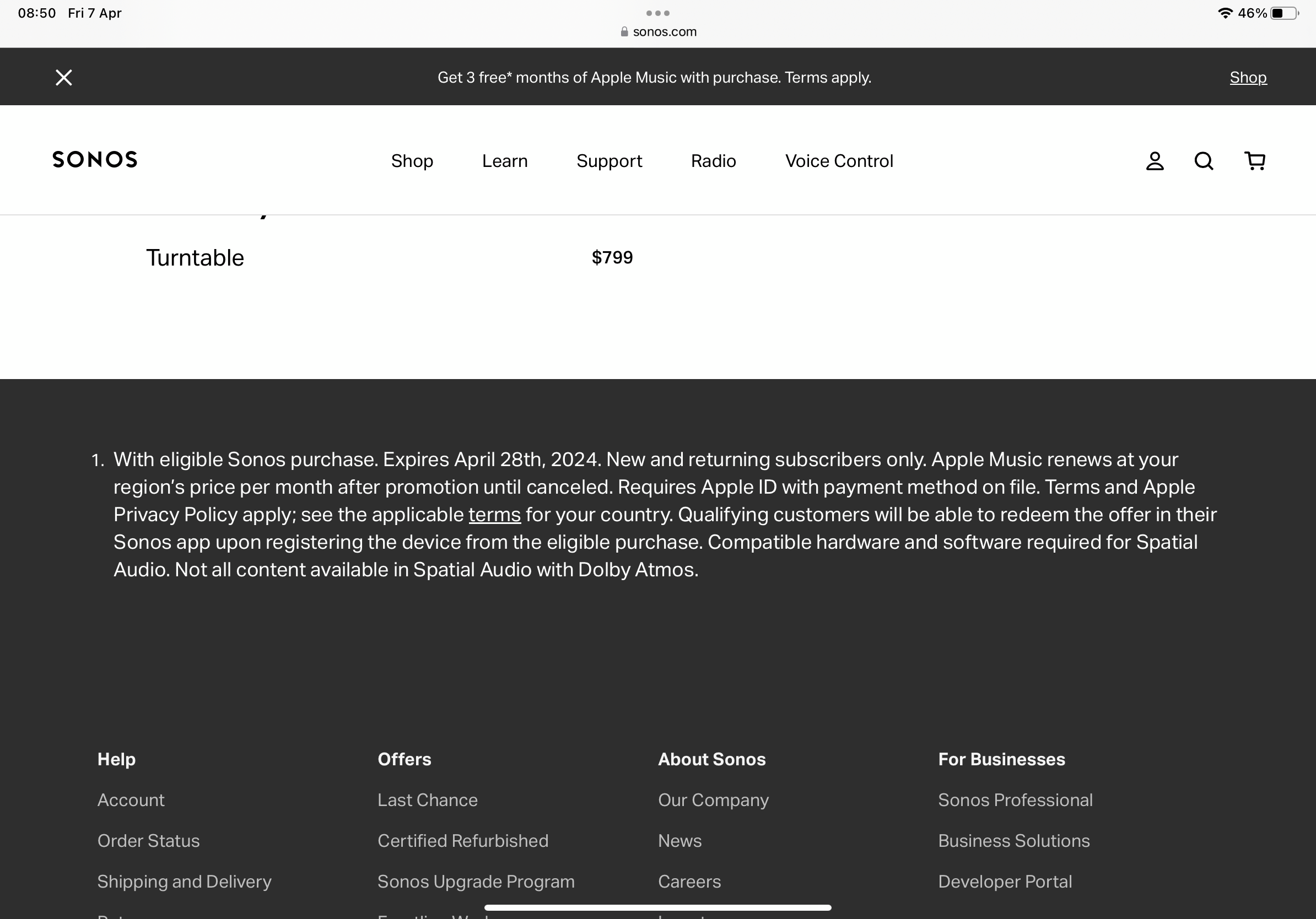Tap the sonos.com address bar
The height and width of the screenshot is (919, 1316).
(x=658, y=31)
